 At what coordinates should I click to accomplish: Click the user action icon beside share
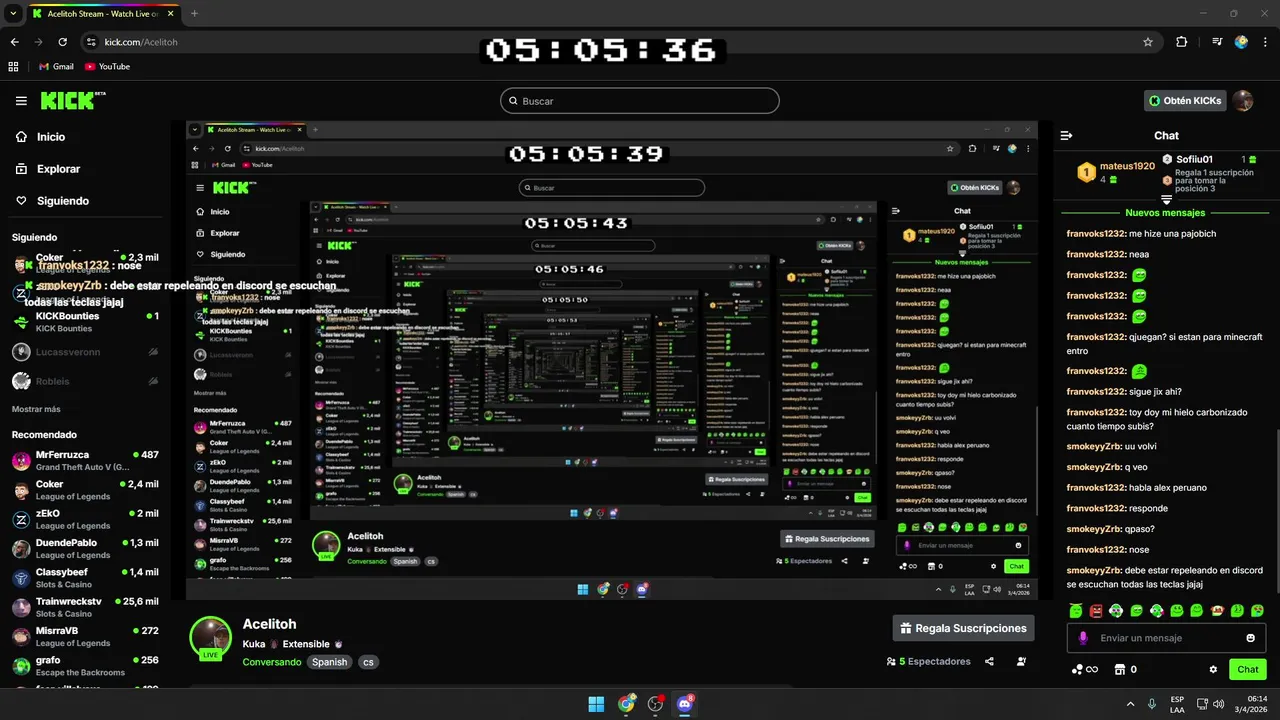point(1021,661)
